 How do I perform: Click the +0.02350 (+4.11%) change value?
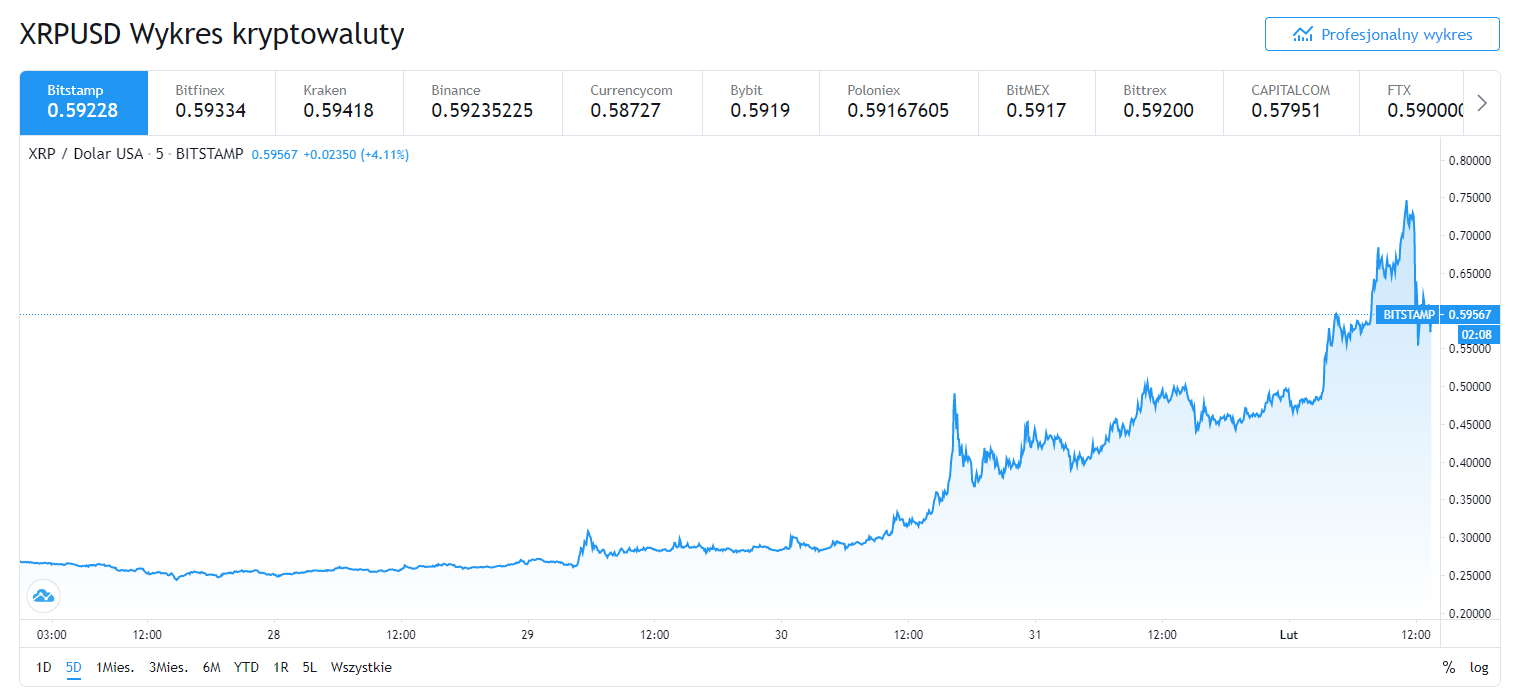tap(356, 155)
